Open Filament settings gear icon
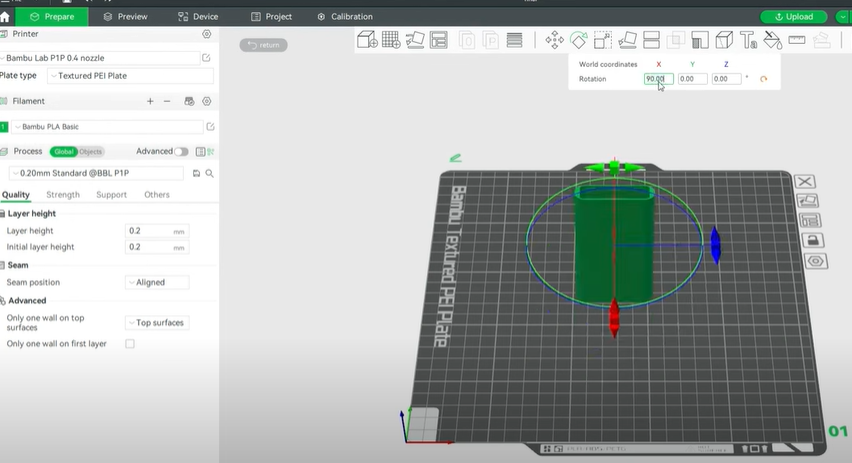The height and width of the screenshot is (463, 852). click(206, 101)
